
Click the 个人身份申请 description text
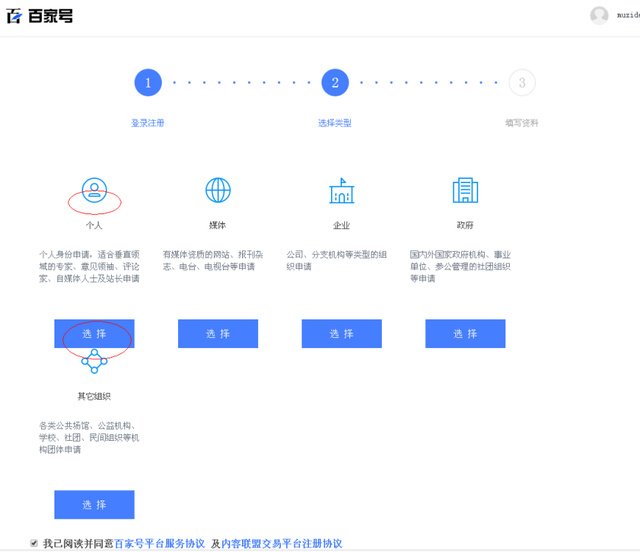(89, 266)
